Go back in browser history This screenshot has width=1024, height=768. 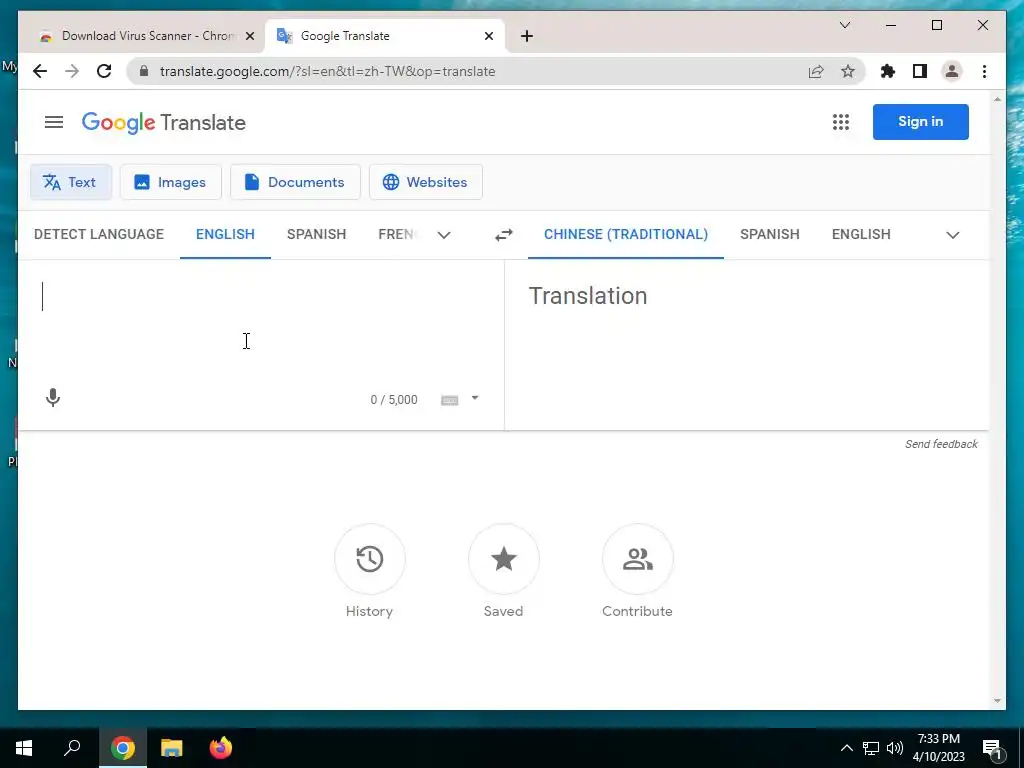[x=40, y=71]
